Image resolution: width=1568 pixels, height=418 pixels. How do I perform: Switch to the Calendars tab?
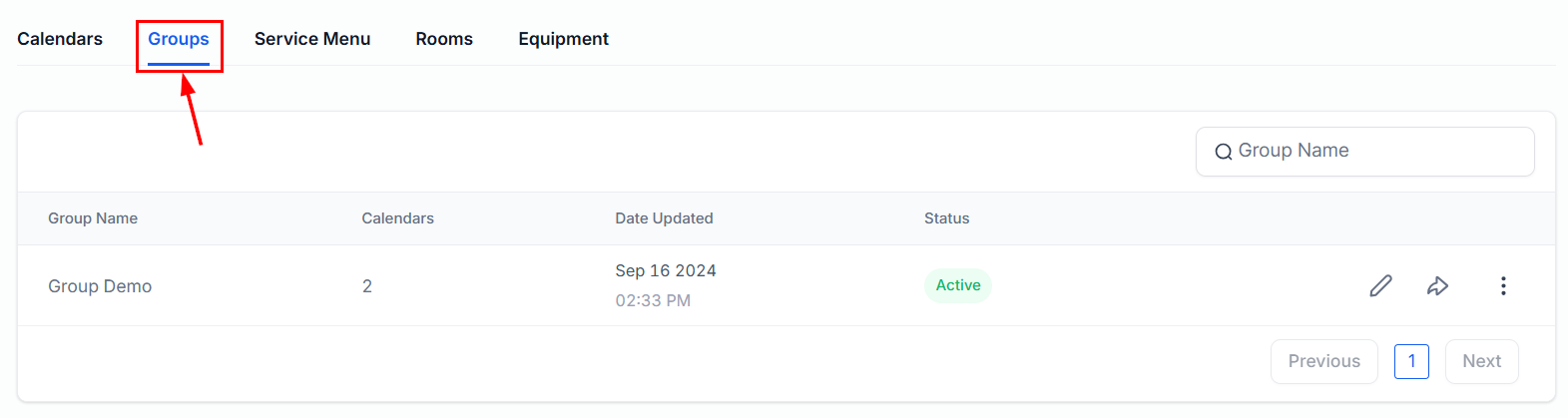(x=60, y=39)
